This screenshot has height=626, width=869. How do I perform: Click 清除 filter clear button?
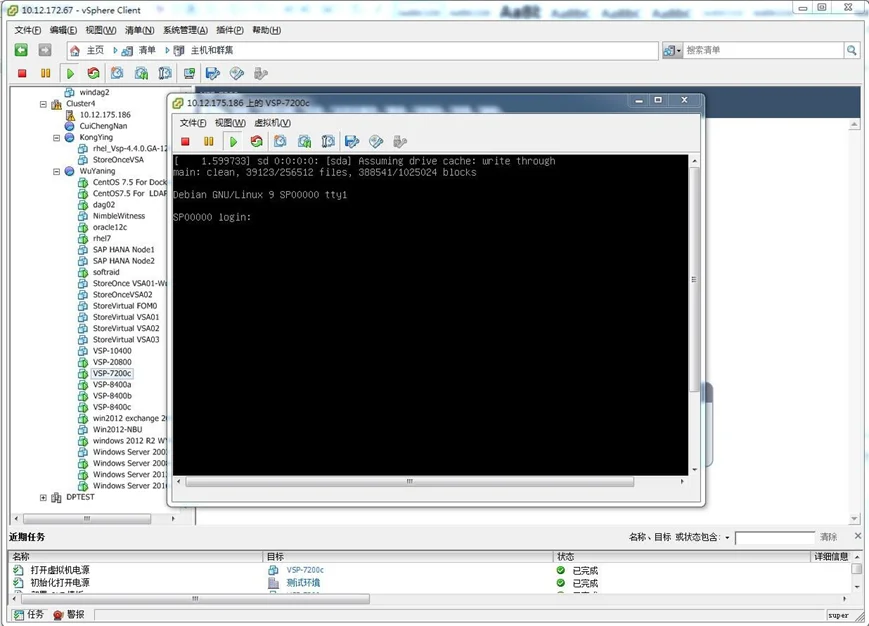829,537
